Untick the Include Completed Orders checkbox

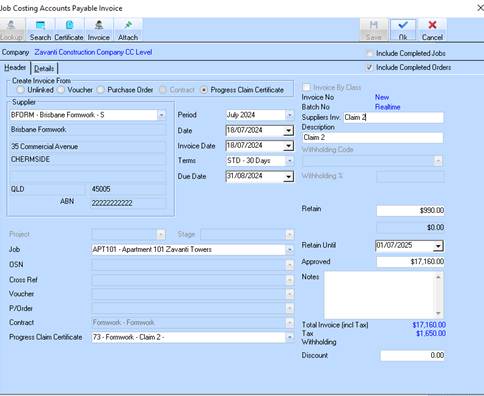pos(369,67)
